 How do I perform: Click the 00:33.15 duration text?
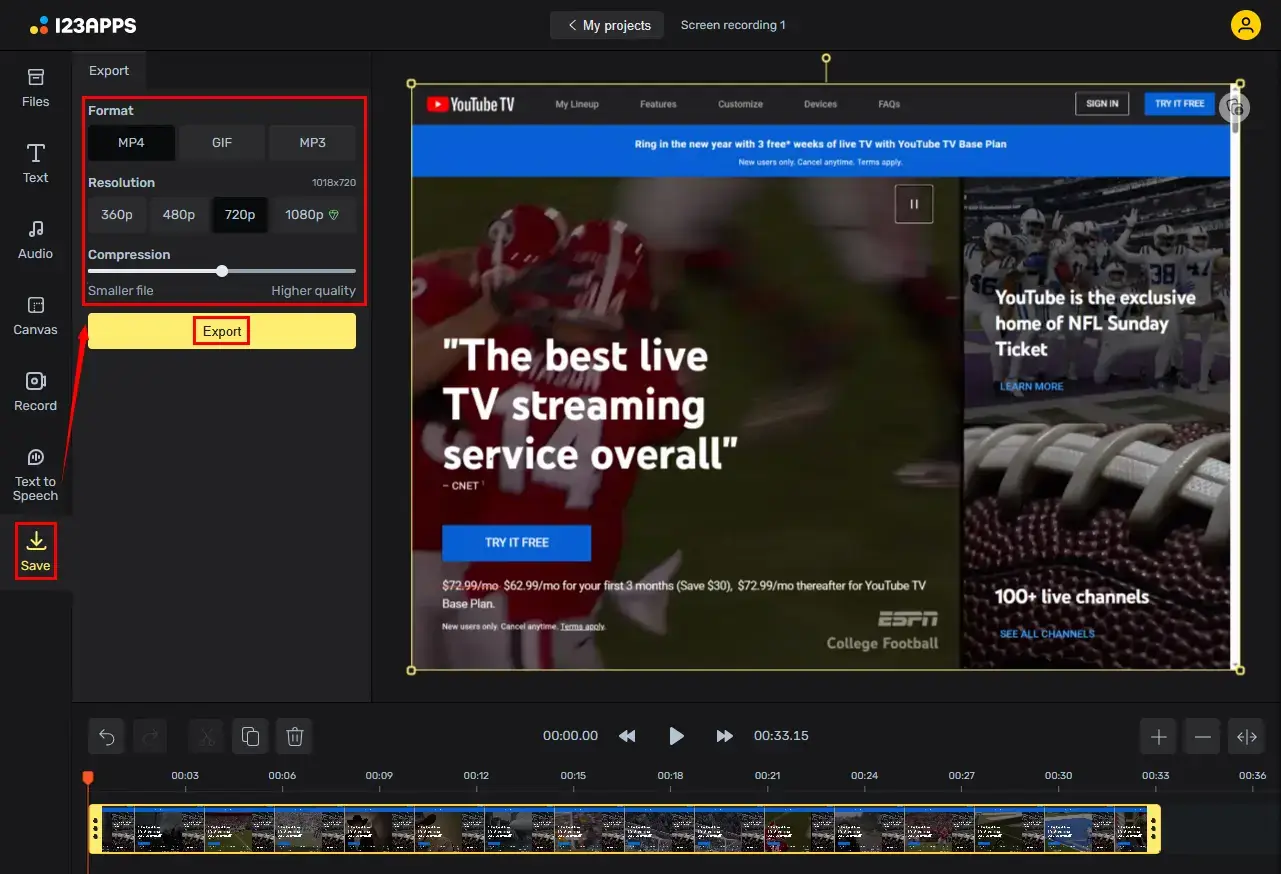(781, 736)
